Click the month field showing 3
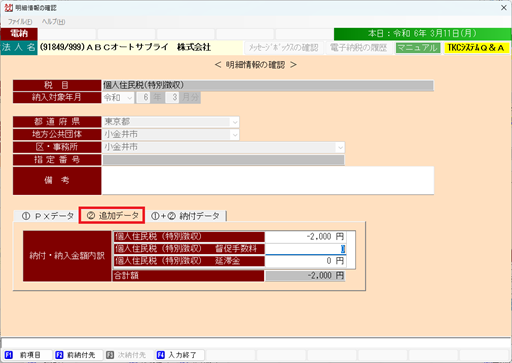Image resolution: width=512 pixels, height=363 pixels. (173, 98)
